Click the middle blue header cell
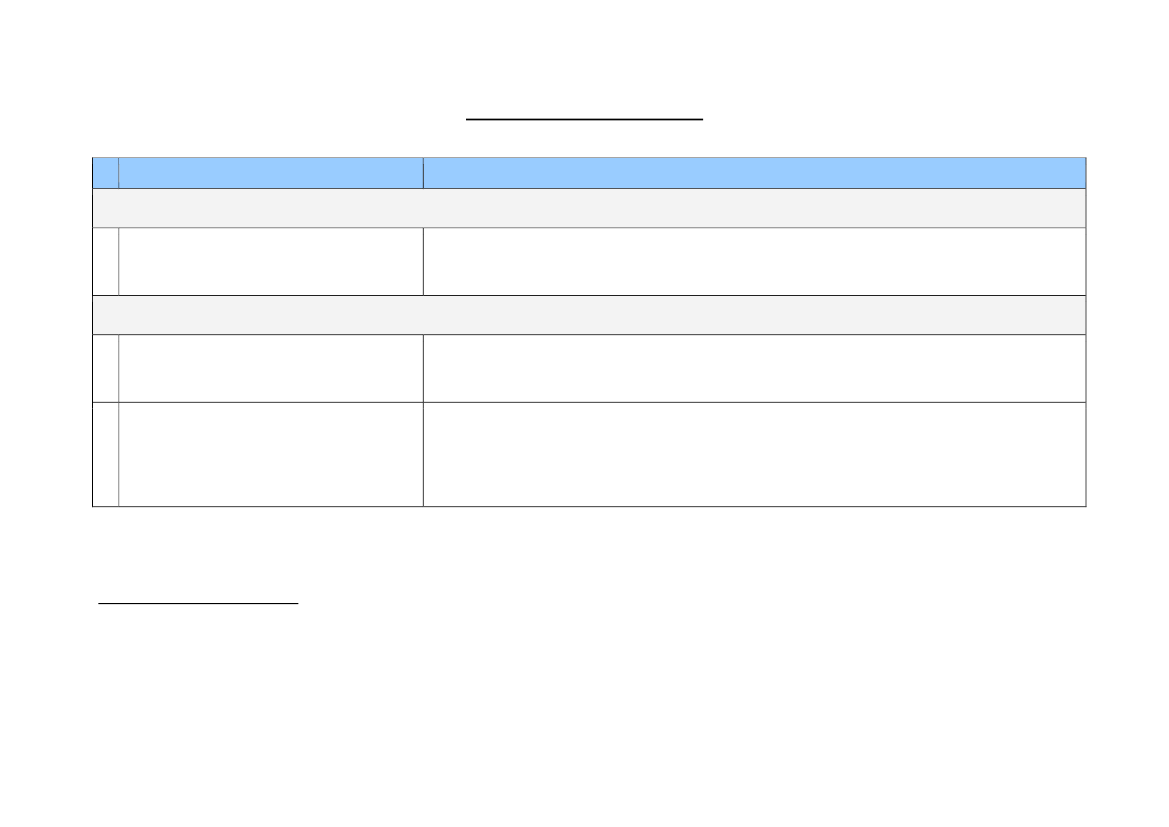 (271, 173)
